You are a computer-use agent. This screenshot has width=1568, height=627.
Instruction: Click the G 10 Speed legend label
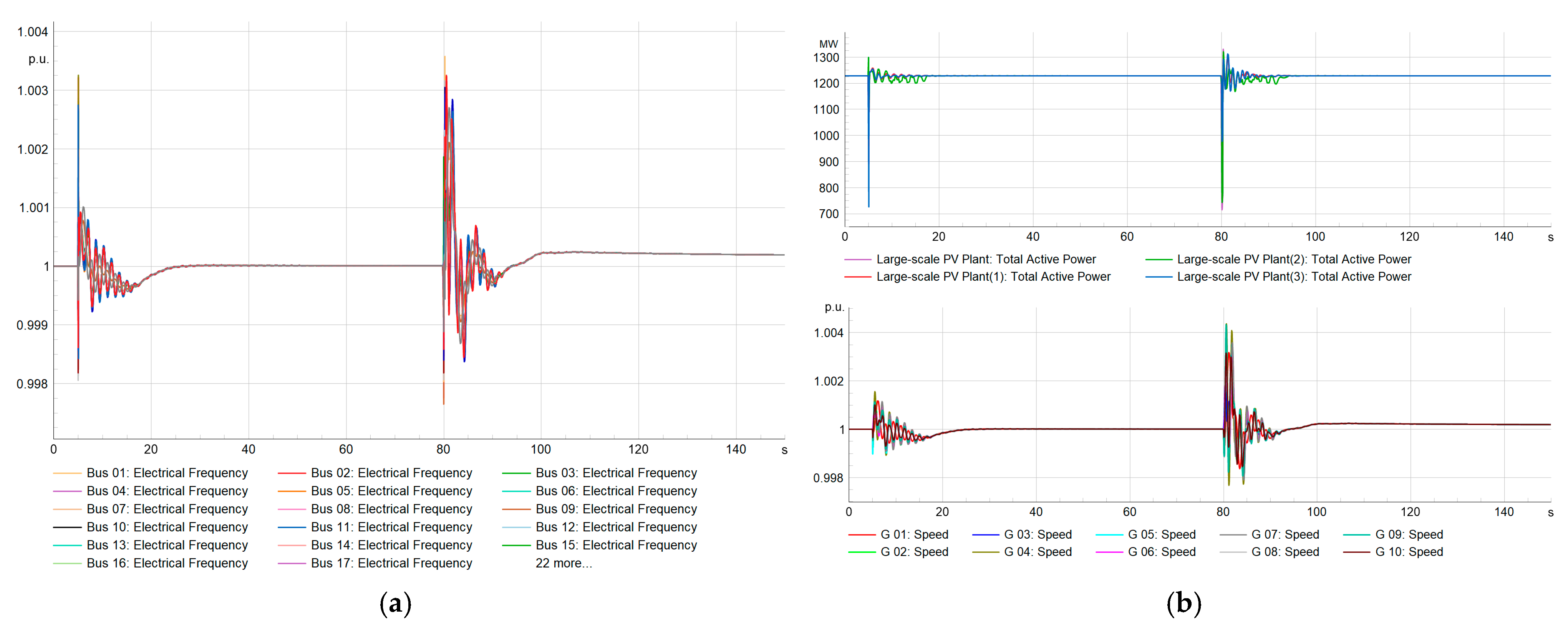click(1409, 552)
